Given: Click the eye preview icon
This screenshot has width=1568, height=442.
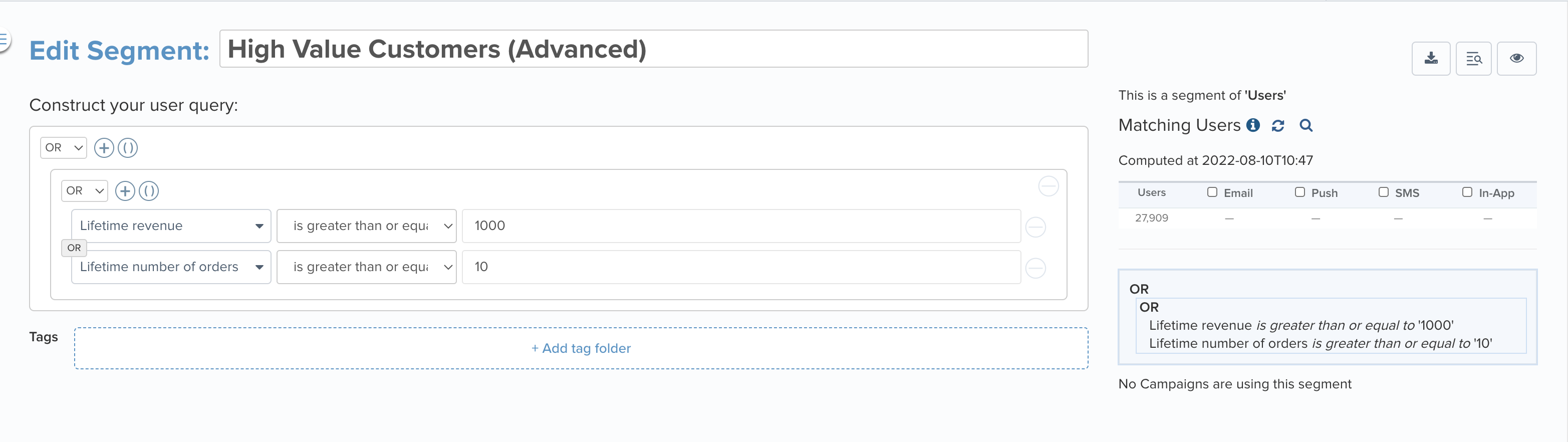Looking at the screenshot, I should [x=1516, y=59].
